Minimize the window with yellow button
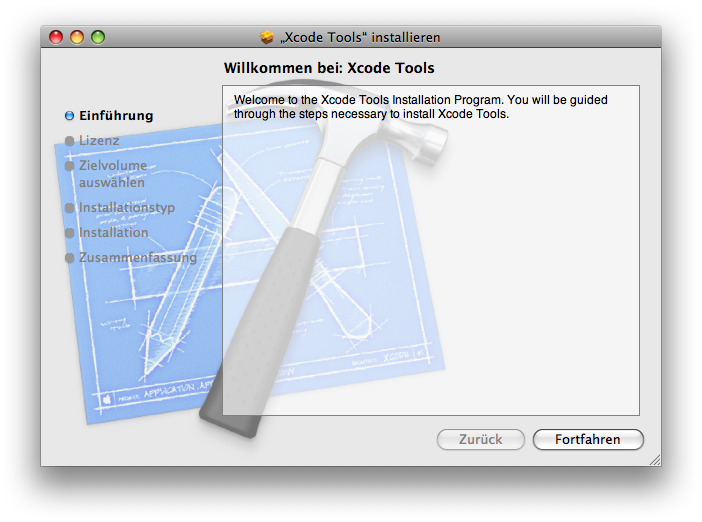The height and width of the screenshot is (522, 702). [77, 37]
